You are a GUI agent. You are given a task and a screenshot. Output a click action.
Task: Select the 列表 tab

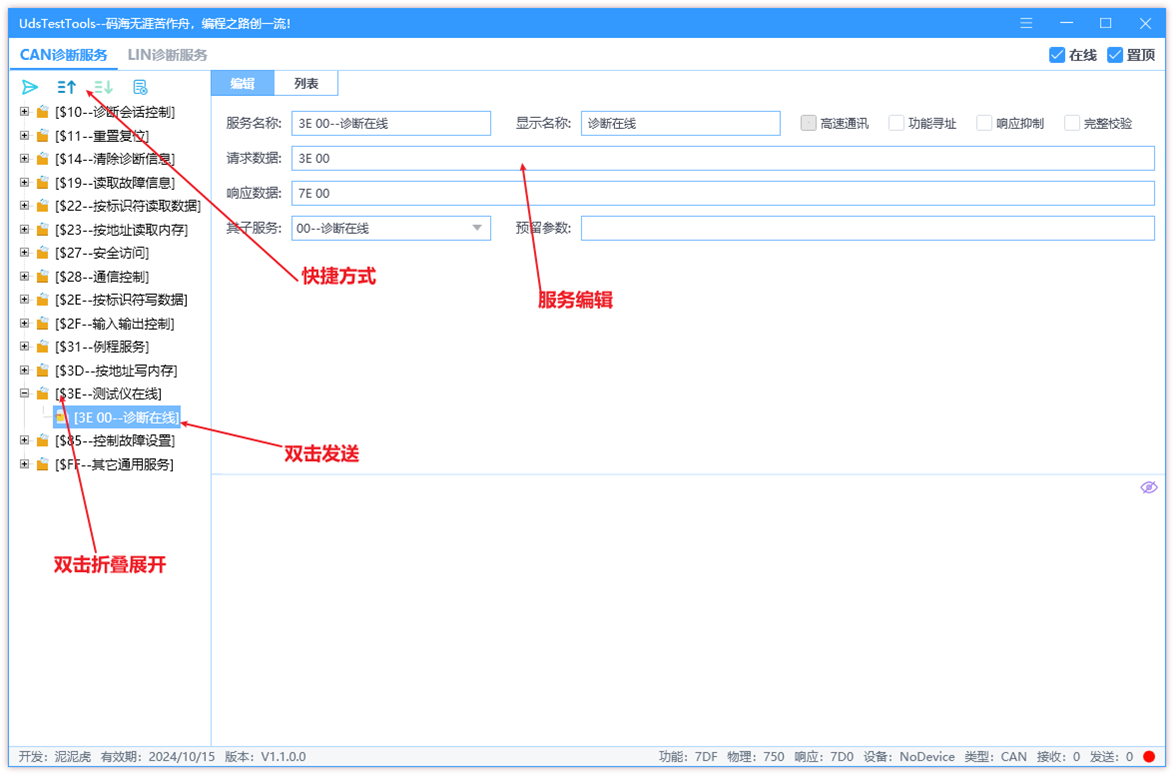306,83
